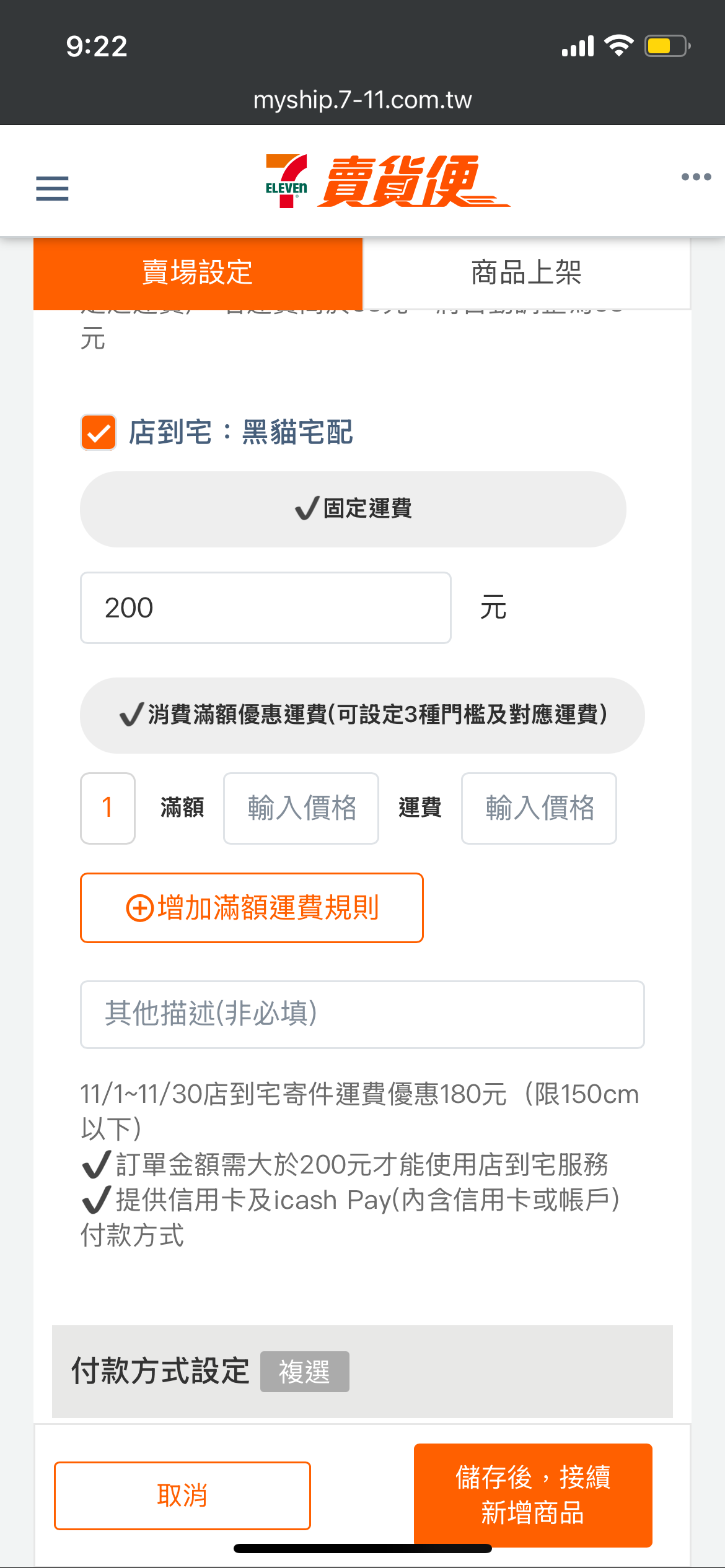
Task: Toggle the 固定運費 option
Action: [x=353, y=509]
